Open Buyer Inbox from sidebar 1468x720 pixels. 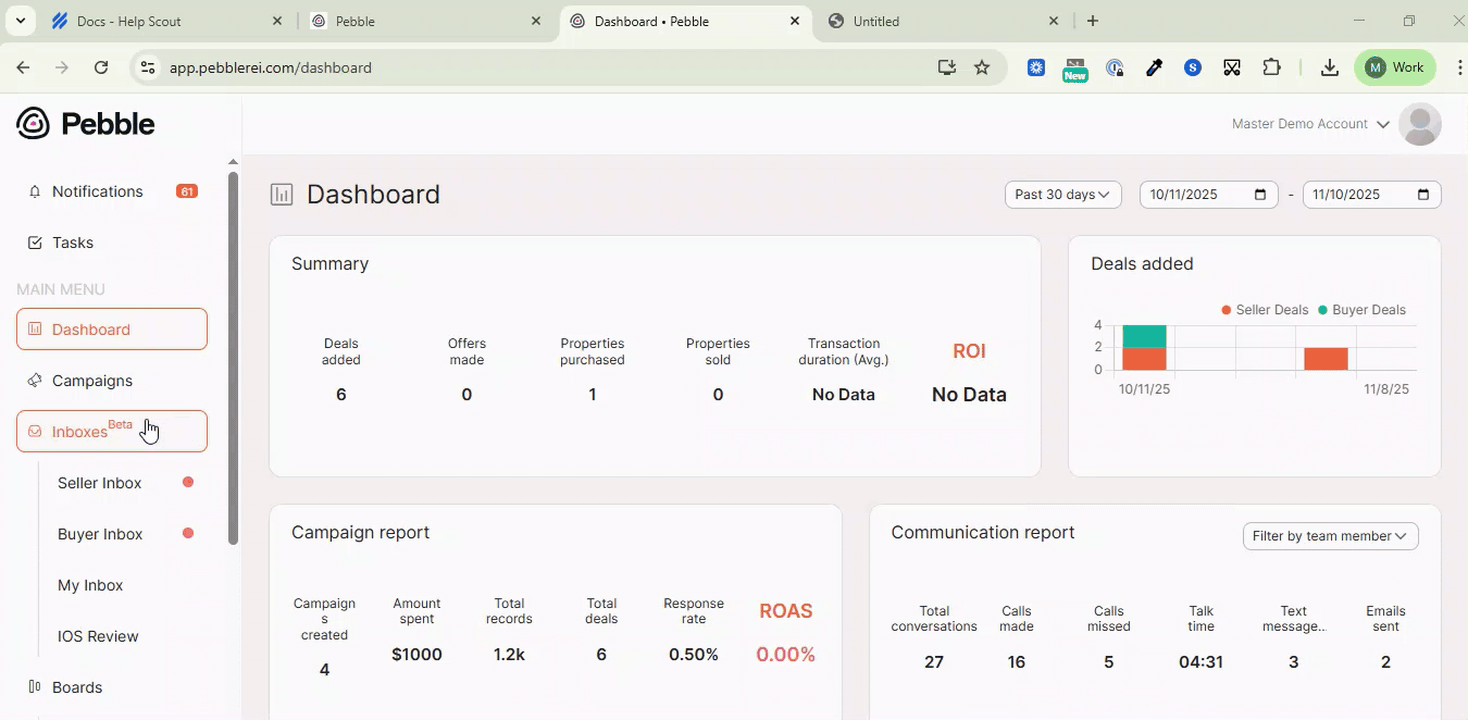(100, 534)
